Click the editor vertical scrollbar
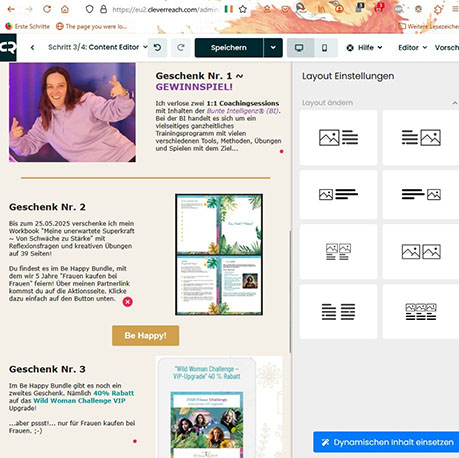The height and width of the screenshot is (458, 459). (290, 292)
